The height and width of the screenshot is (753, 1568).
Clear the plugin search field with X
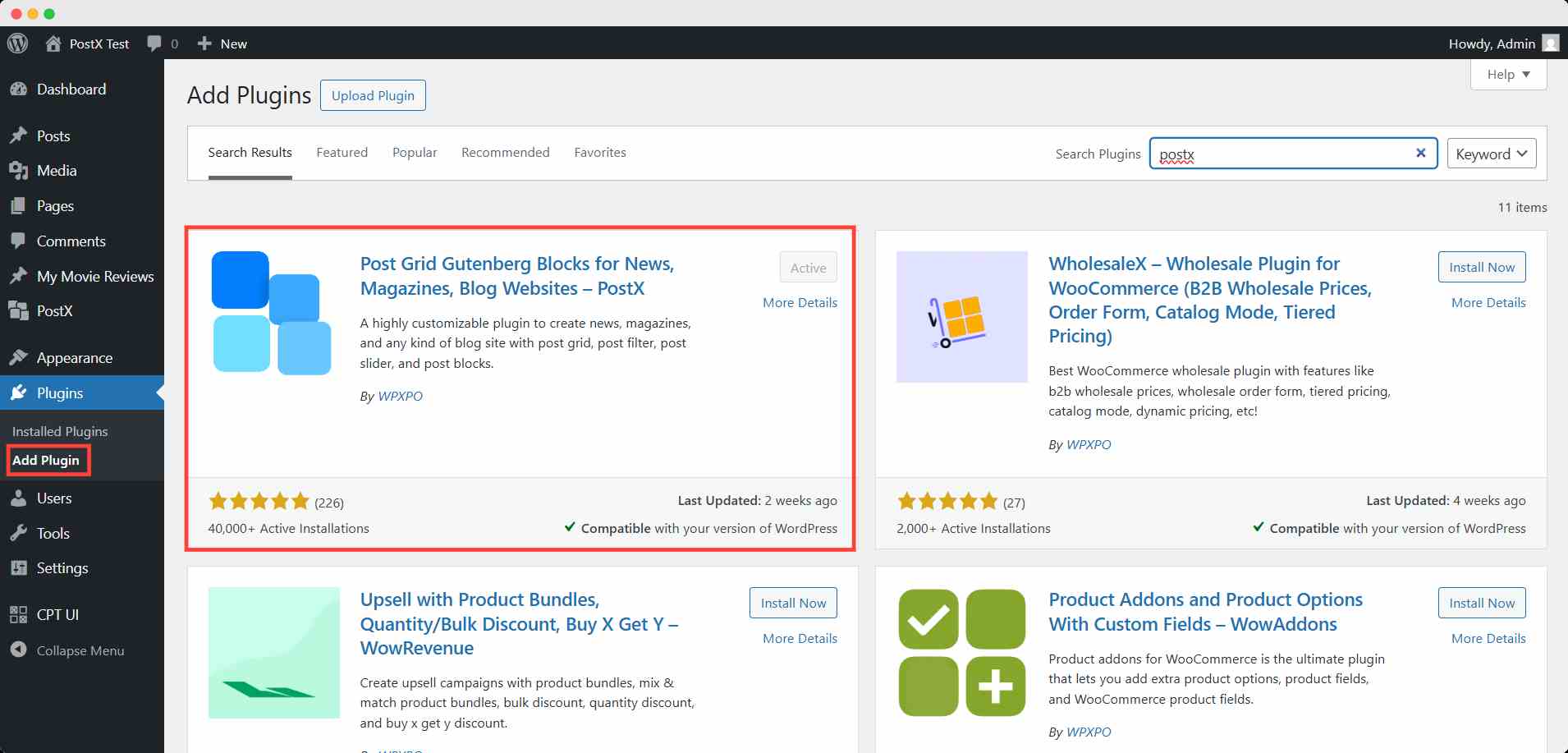pos(1420,153)
